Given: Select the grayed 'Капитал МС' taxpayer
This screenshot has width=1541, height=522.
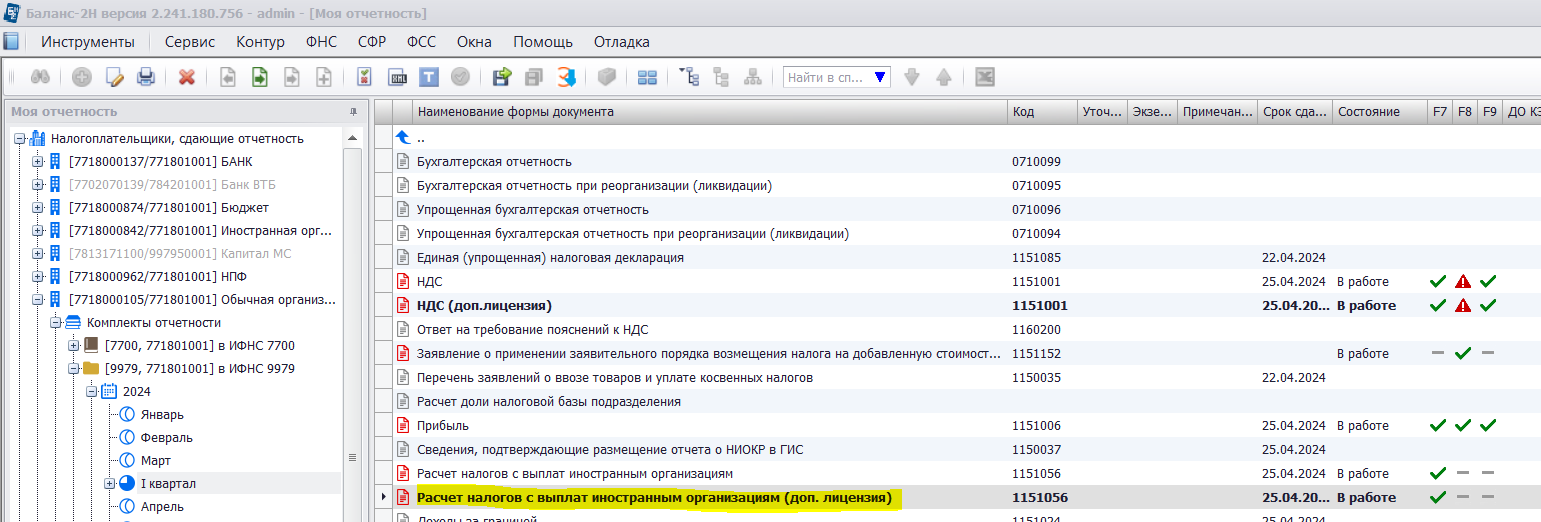Looking at the screenshot, I should pos(180,253).
